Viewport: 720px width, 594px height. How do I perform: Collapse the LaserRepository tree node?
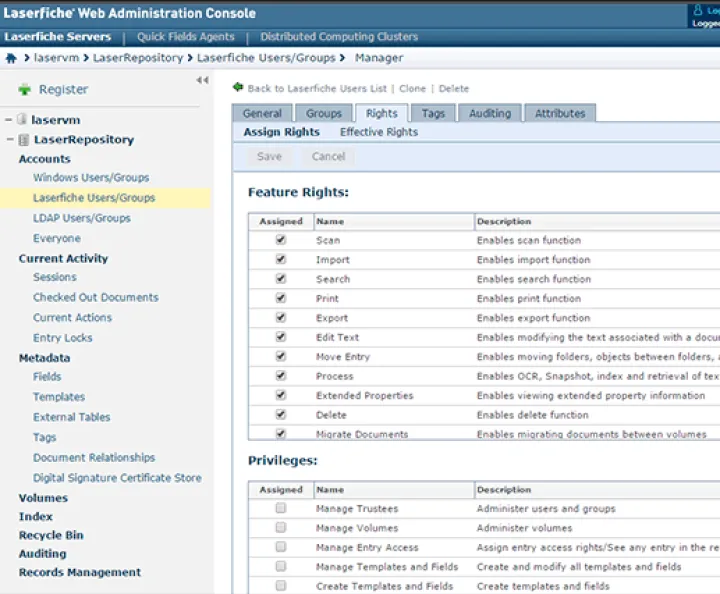point(9,140)
